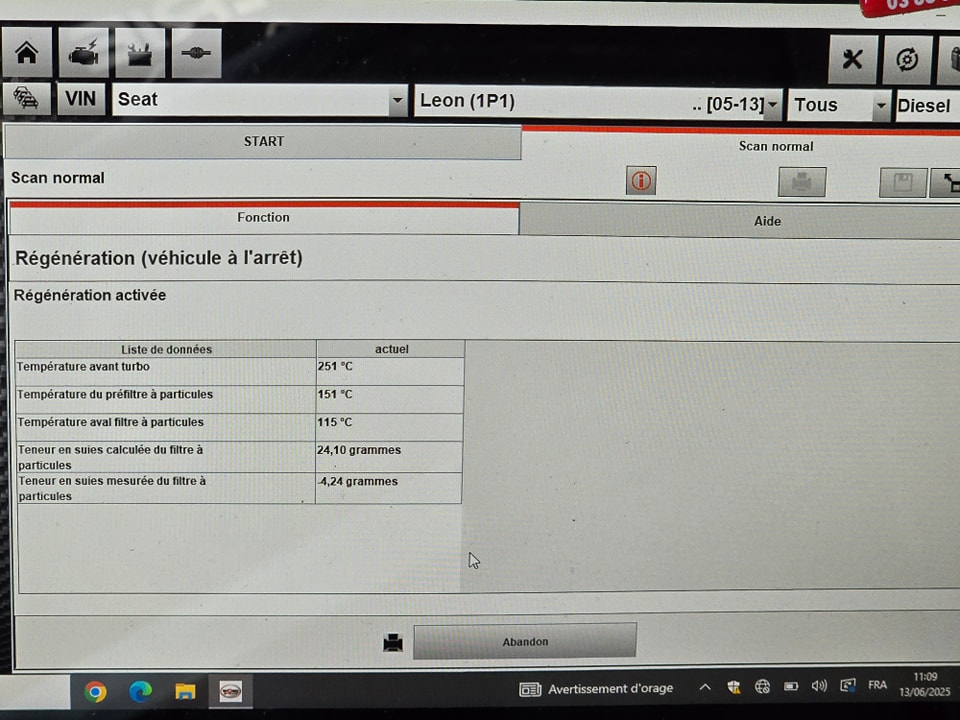Screen dimensions: 960x720
Task: Go to the Home screen icon
Action: point(26,53)
